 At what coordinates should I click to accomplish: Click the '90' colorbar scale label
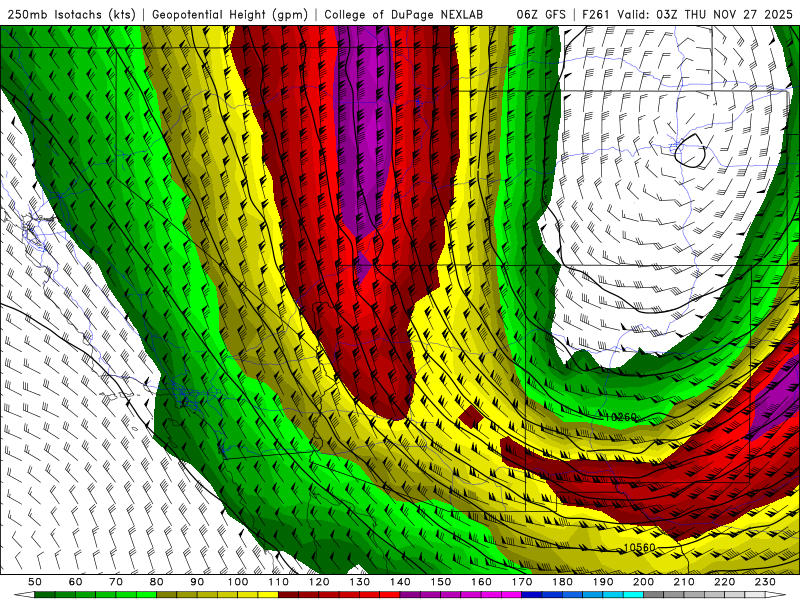pos(197,582)
